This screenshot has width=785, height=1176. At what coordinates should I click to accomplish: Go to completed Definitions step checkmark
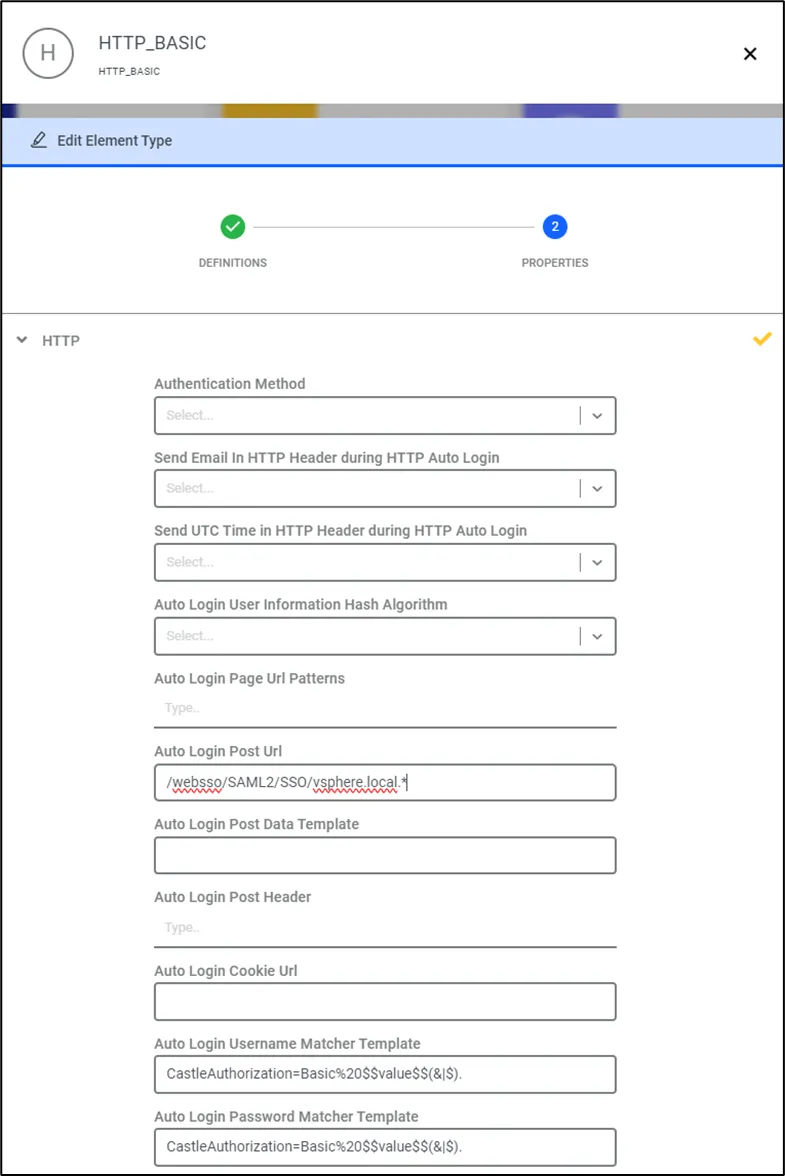coord(232,226)
